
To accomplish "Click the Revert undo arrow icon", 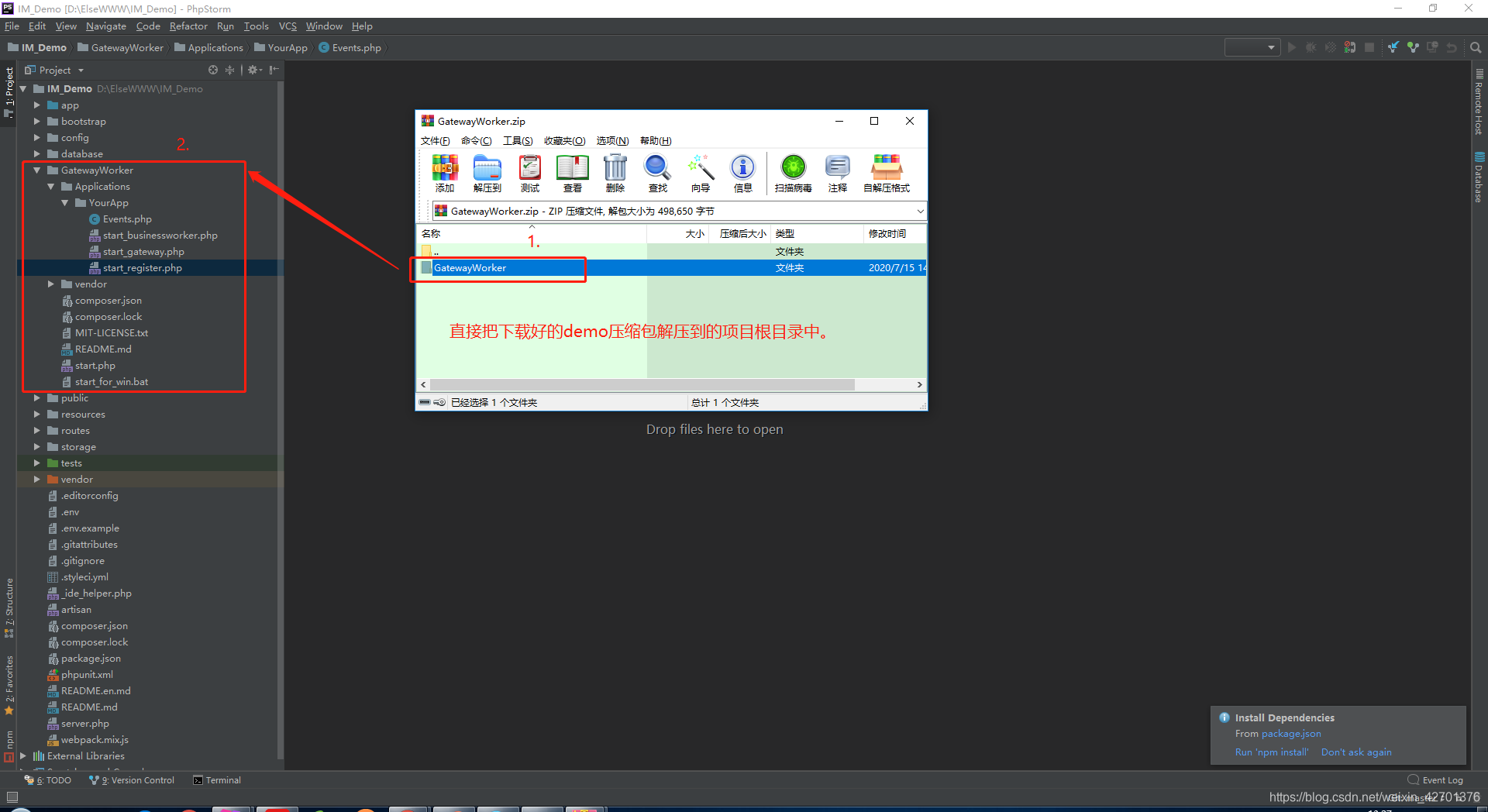I will (1452, 47).
